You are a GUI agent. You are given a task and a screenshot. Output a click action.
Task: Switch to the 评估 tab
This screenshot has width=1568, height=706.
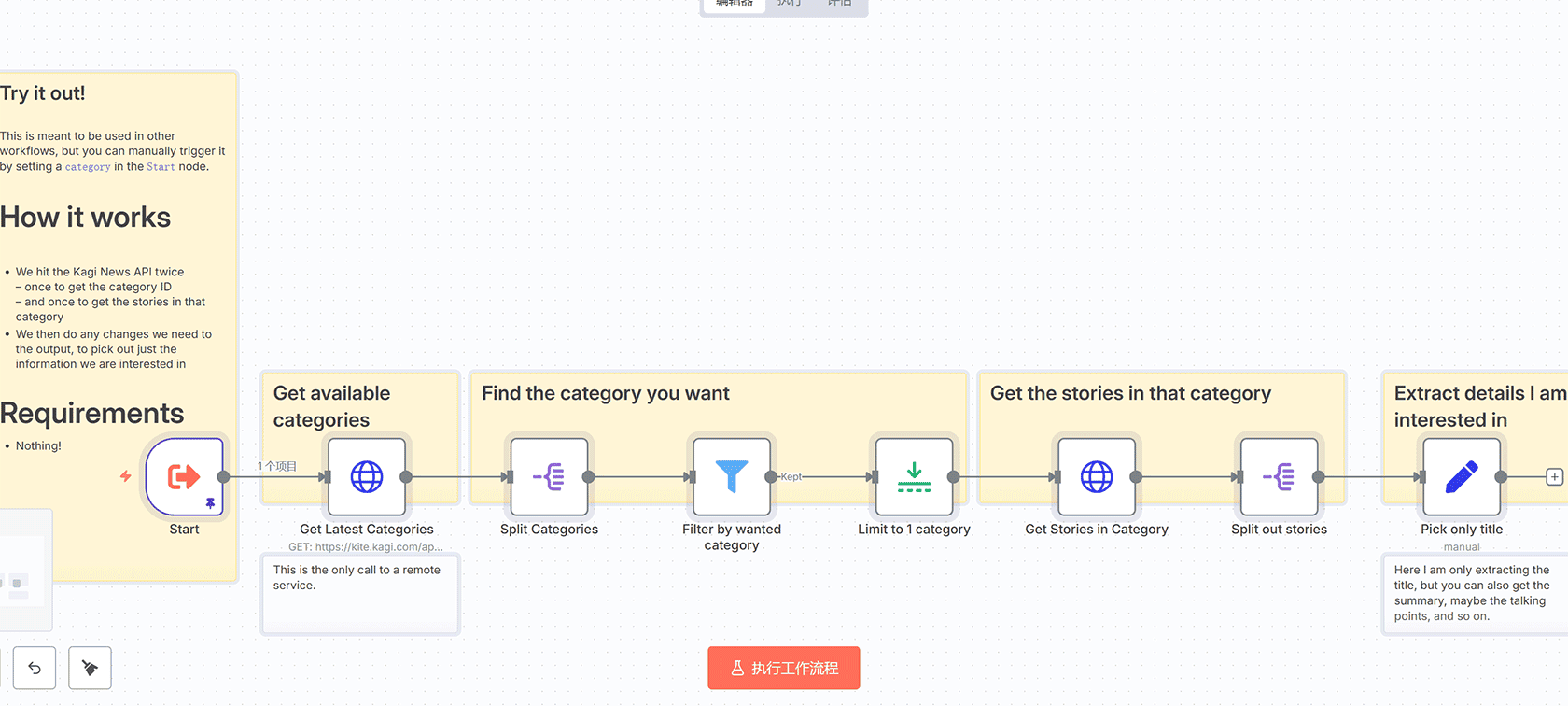tap(839, 4)
